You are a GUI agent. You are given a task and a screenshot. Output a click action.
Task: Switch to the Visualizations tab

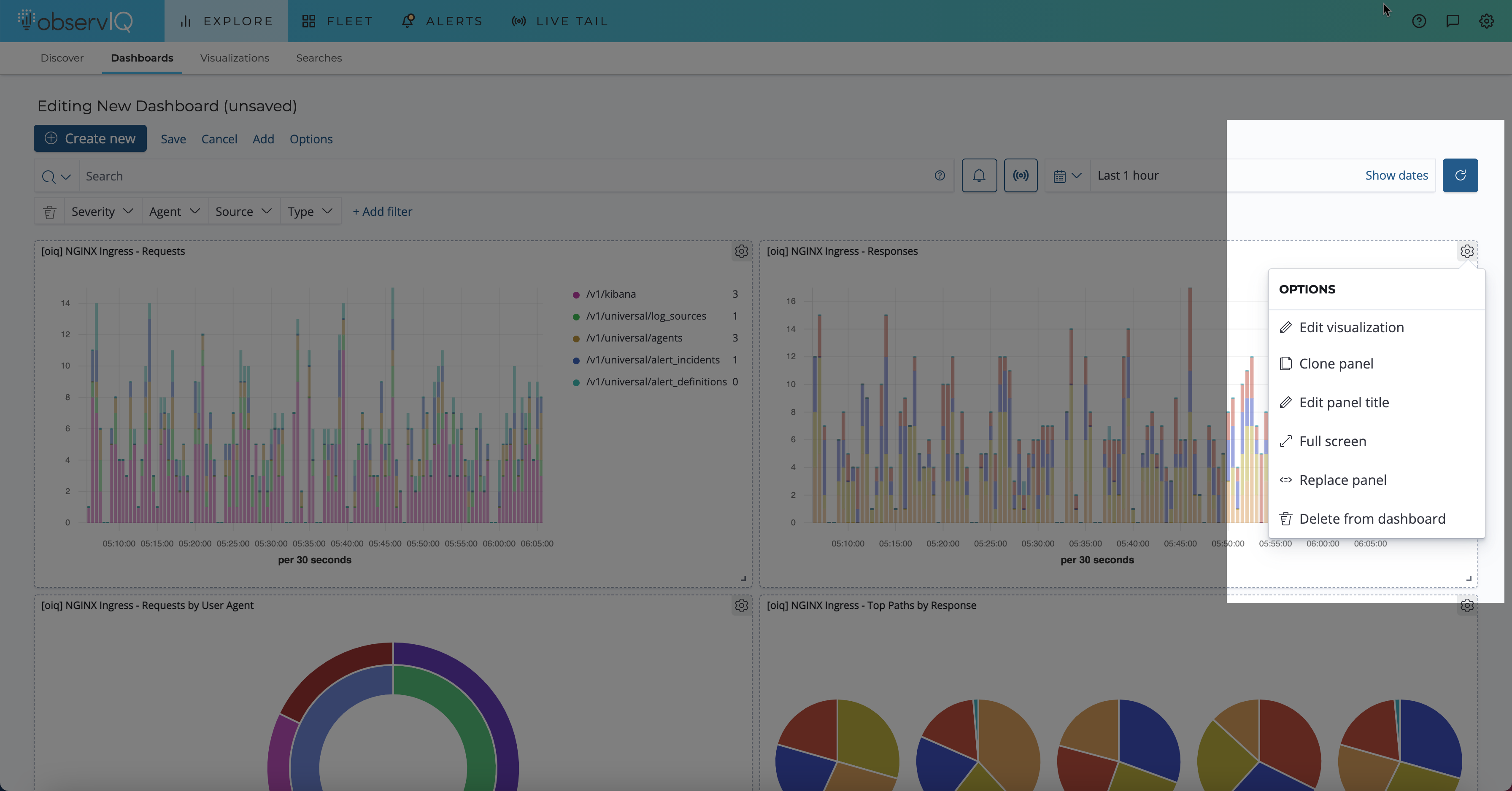point(235,58)
